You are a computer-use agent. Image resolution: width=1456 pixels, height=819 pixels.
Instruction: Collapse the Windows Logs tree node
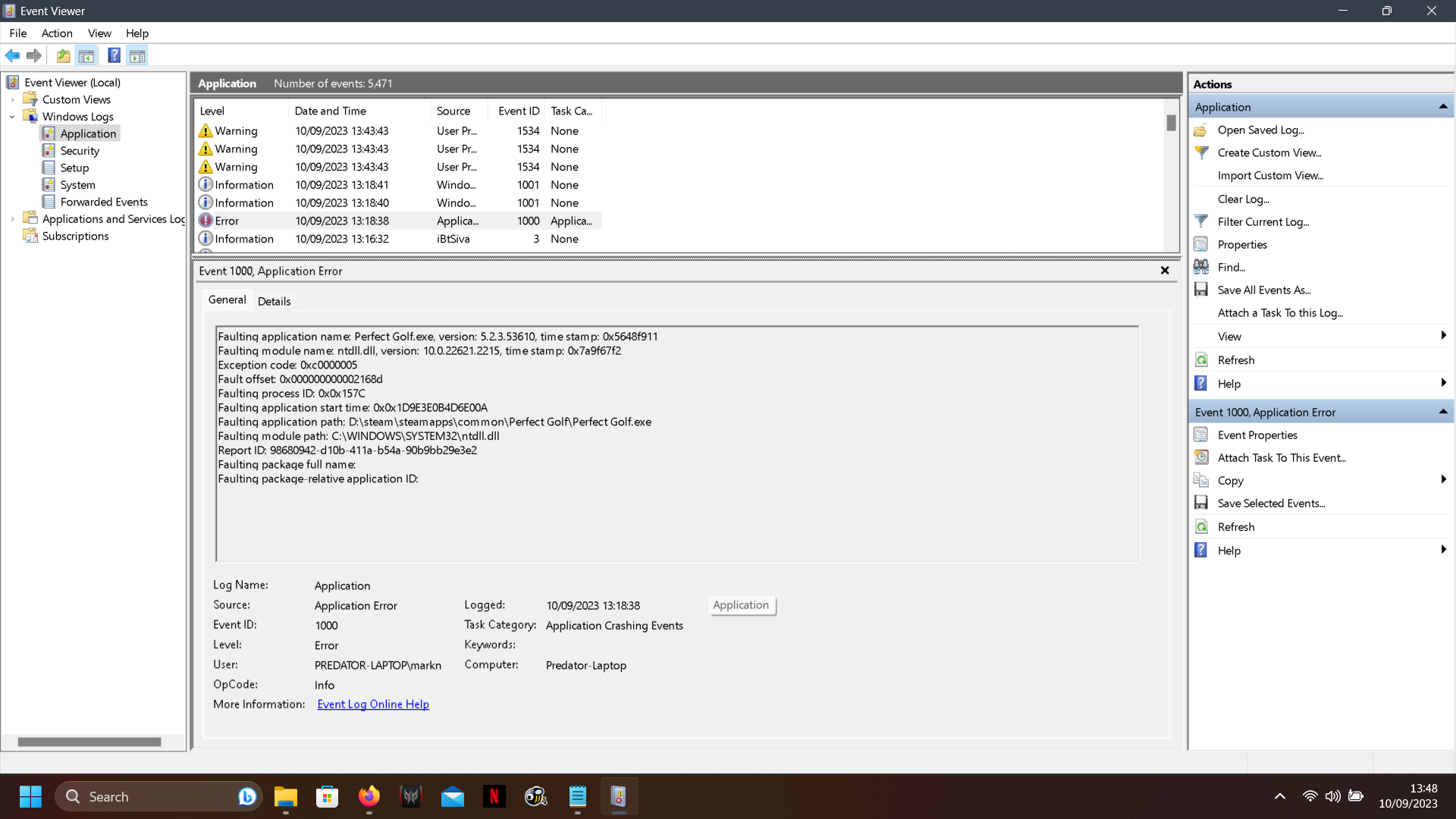[12, 117]
